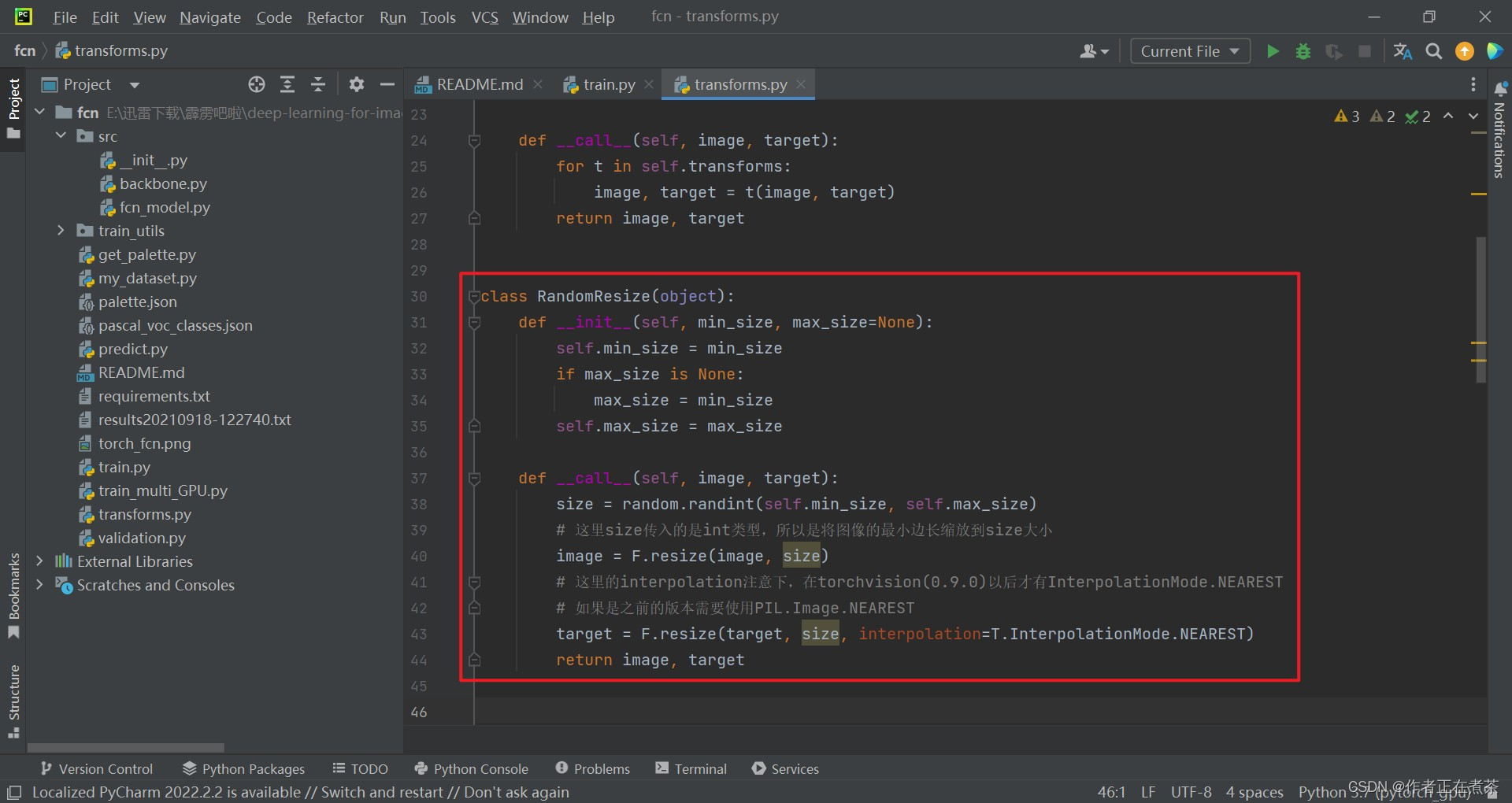Select opened file locate target icon
The height and width of the screenshot is (803, 1512).
click(257, 84)
